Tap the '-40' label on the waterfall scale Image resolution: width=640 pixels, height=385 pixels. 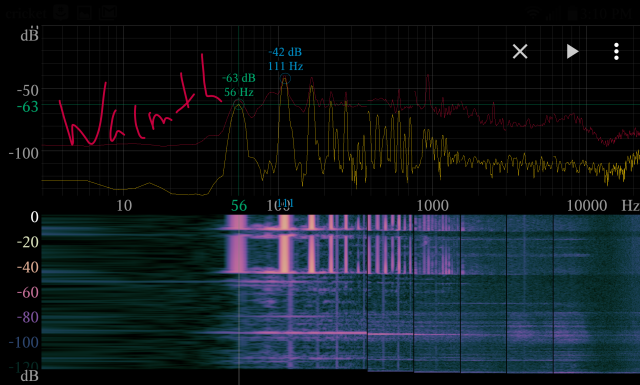tap(27, 267)
